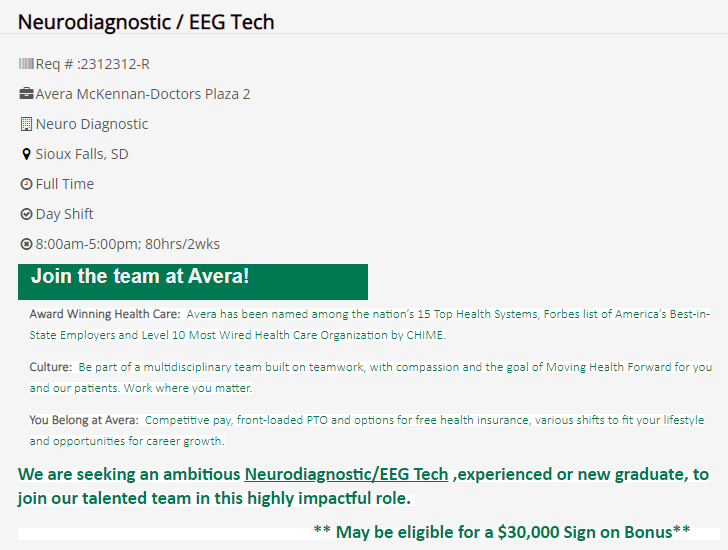728x550 pixels.
Task: Click the briefcase icon near Avera McKennan
Action: [x=26, y=94]
